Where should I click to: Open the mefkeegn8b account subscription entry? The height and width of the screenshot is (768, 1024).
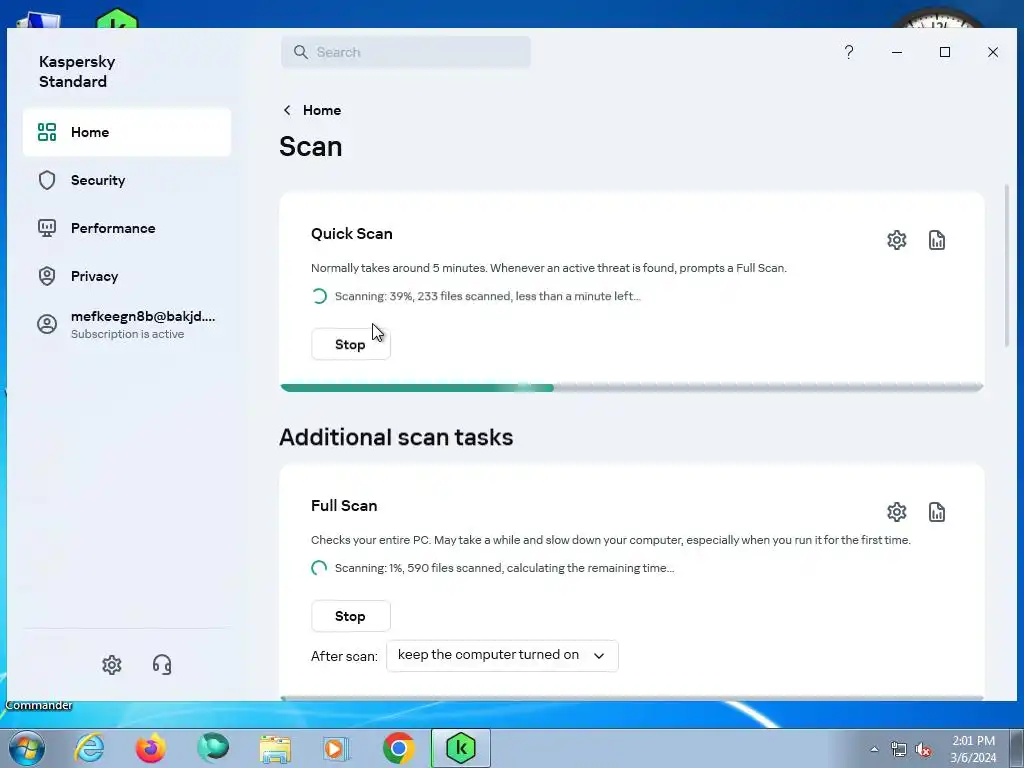[x=127, y=325]
